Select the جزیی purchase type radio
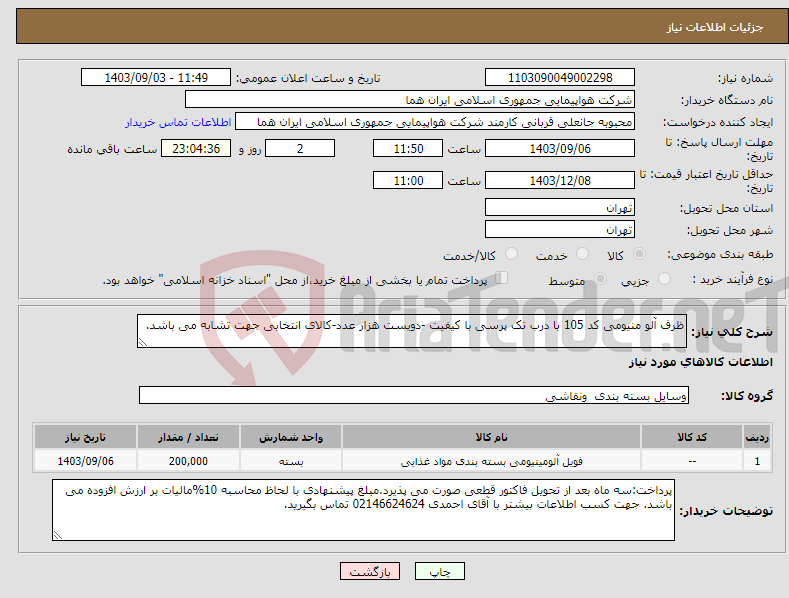The height and width of the screenshot is (598, 789). [x=664, y=279]
